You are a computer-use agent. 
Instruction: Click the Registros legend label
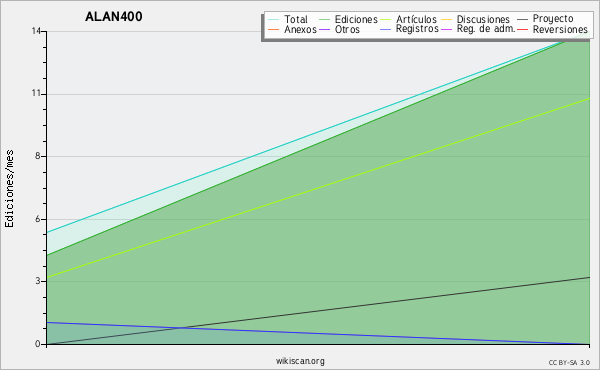tap(417, 29)
